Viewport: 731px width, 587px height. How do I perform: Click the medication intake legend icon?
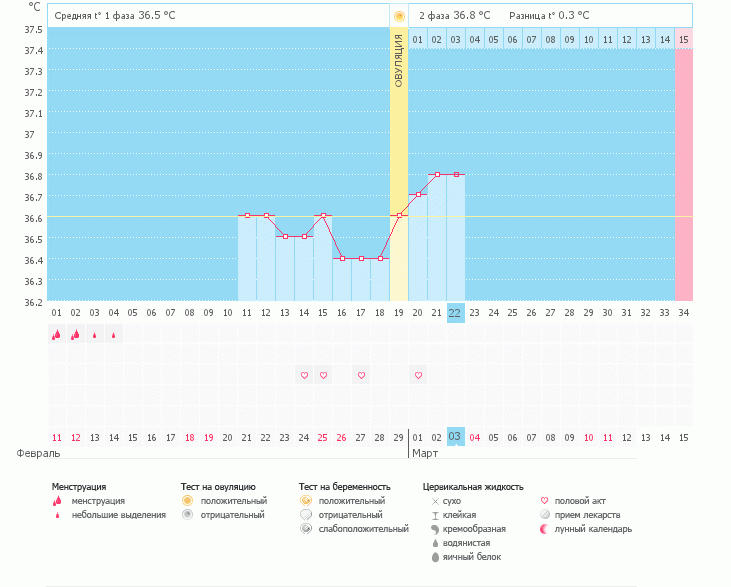click(x=545, y=515)
